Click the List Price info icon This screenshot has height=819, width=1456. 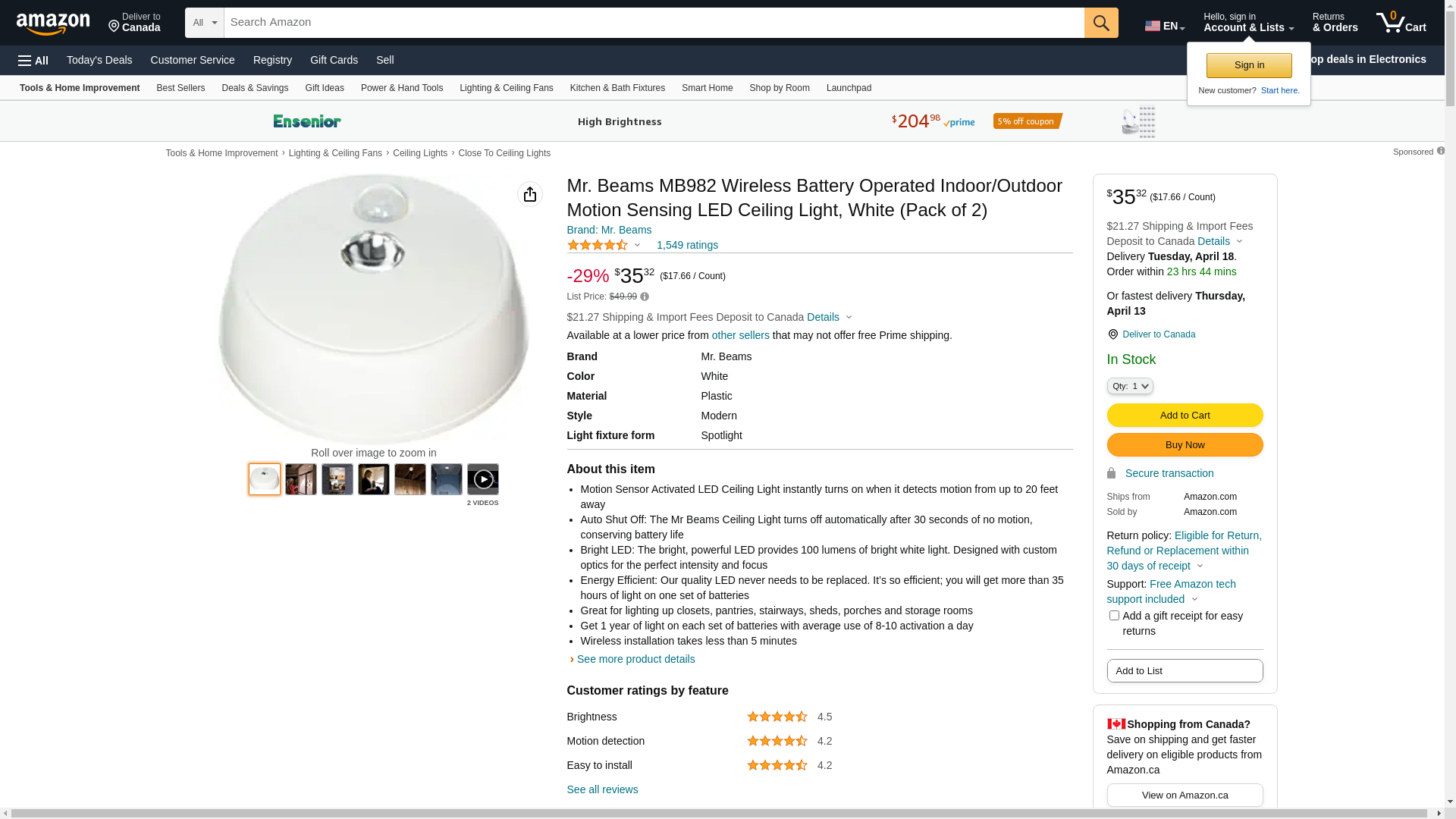click(x=645, y=297)
